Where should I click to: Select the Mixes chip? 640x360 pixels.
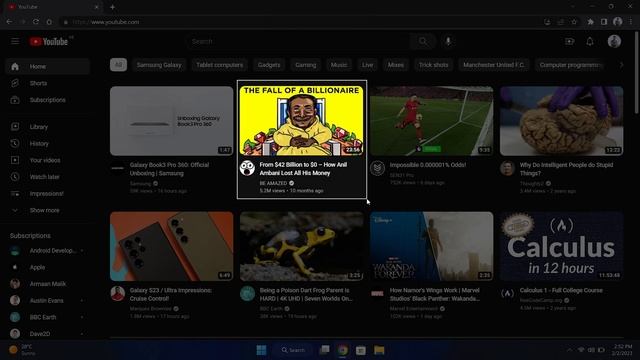[x=396, y=65]
